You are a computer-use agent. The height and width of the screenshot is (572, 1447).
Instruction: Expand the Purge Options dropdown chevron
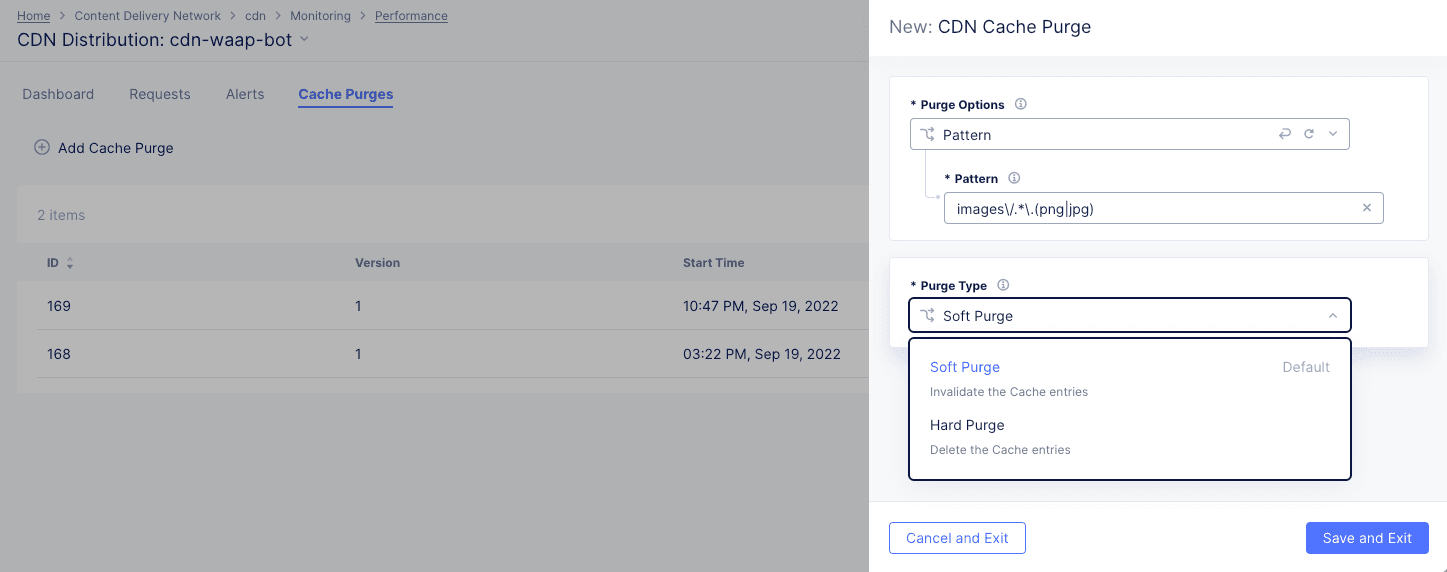point(1333,134)
